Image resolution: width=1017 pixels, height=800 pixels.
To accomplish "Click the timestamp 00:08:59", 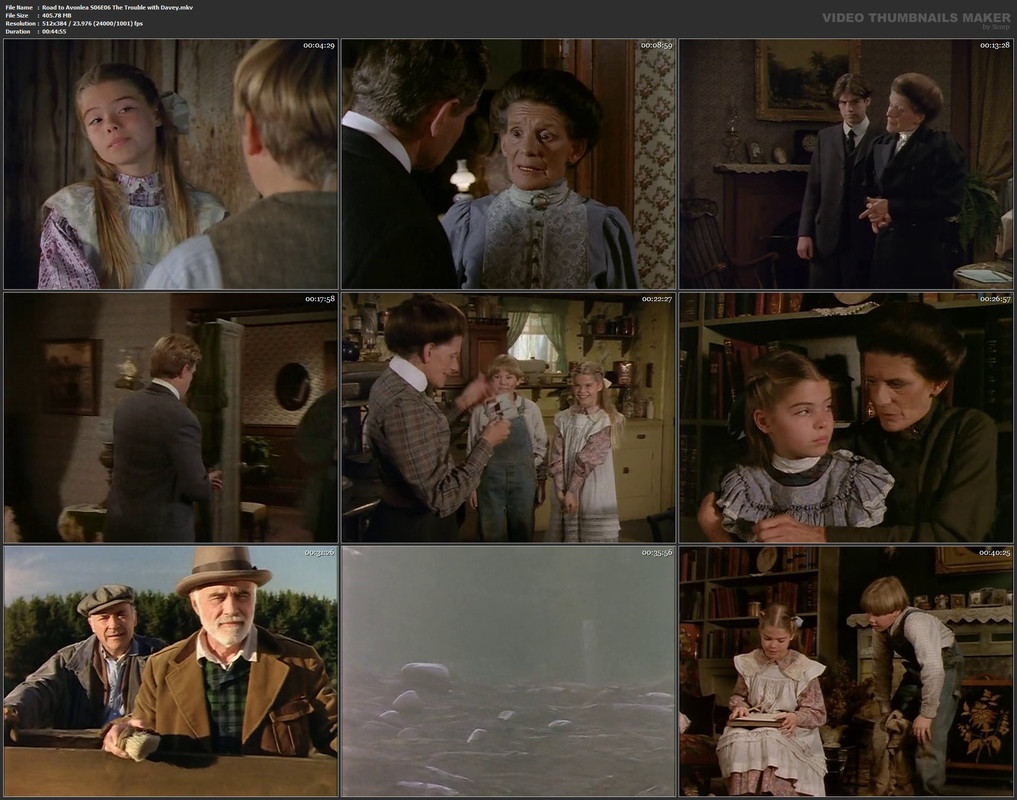I will pyautogui.click(x=656, y=45).
